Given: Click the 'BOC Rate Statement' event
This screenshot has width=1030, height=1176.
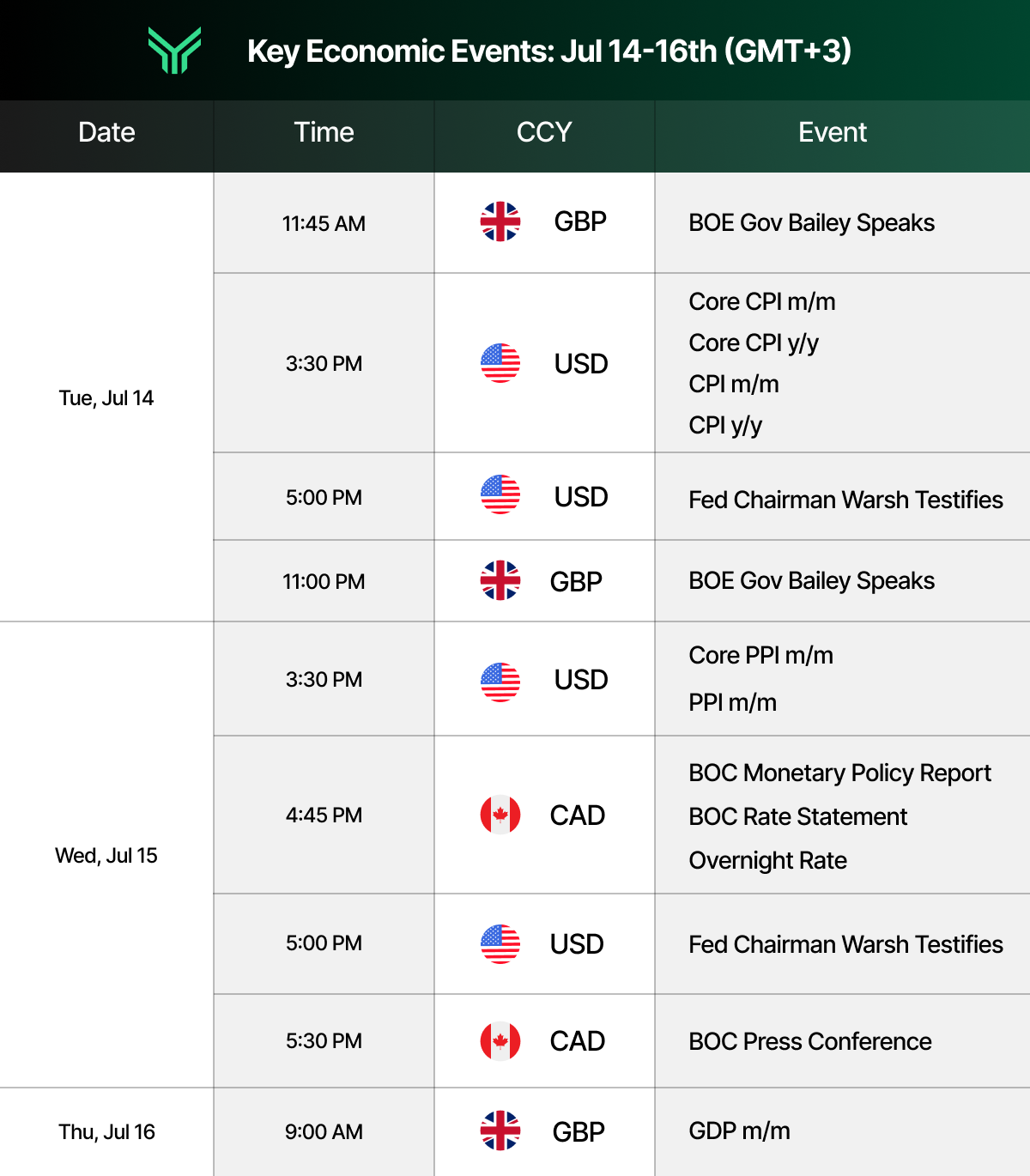Looking at the screenshot, I should pos(797,817).
